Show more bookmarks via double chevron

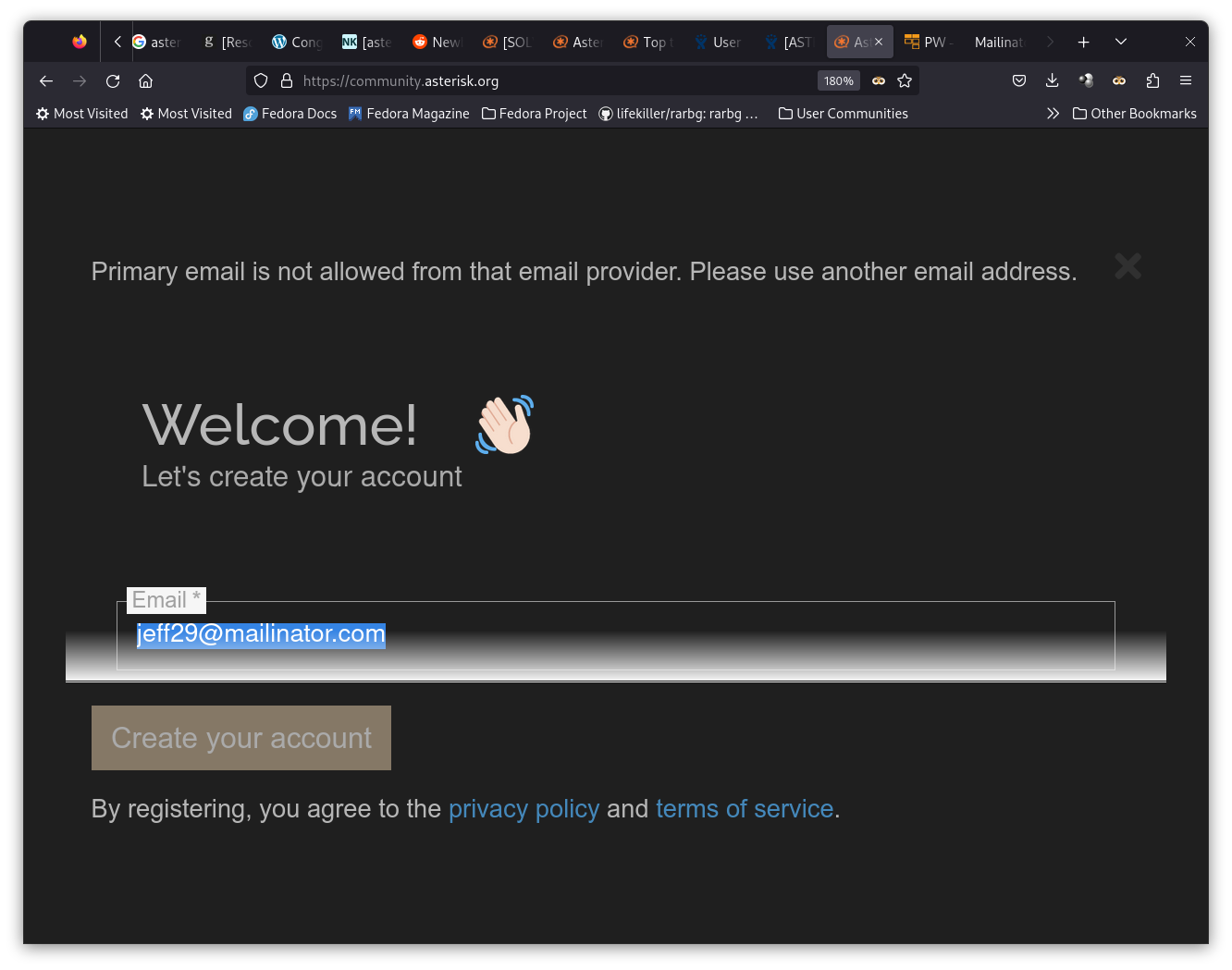pos(1053,114)
